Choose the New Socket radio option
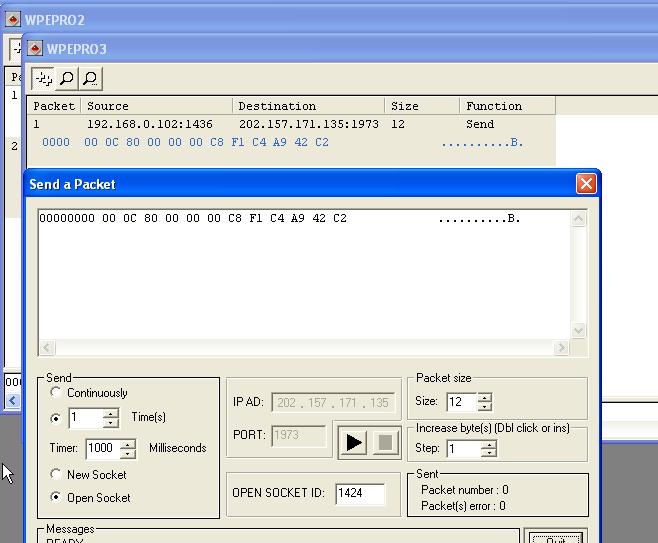Screen dimensions: 658x543 [56, 475]
